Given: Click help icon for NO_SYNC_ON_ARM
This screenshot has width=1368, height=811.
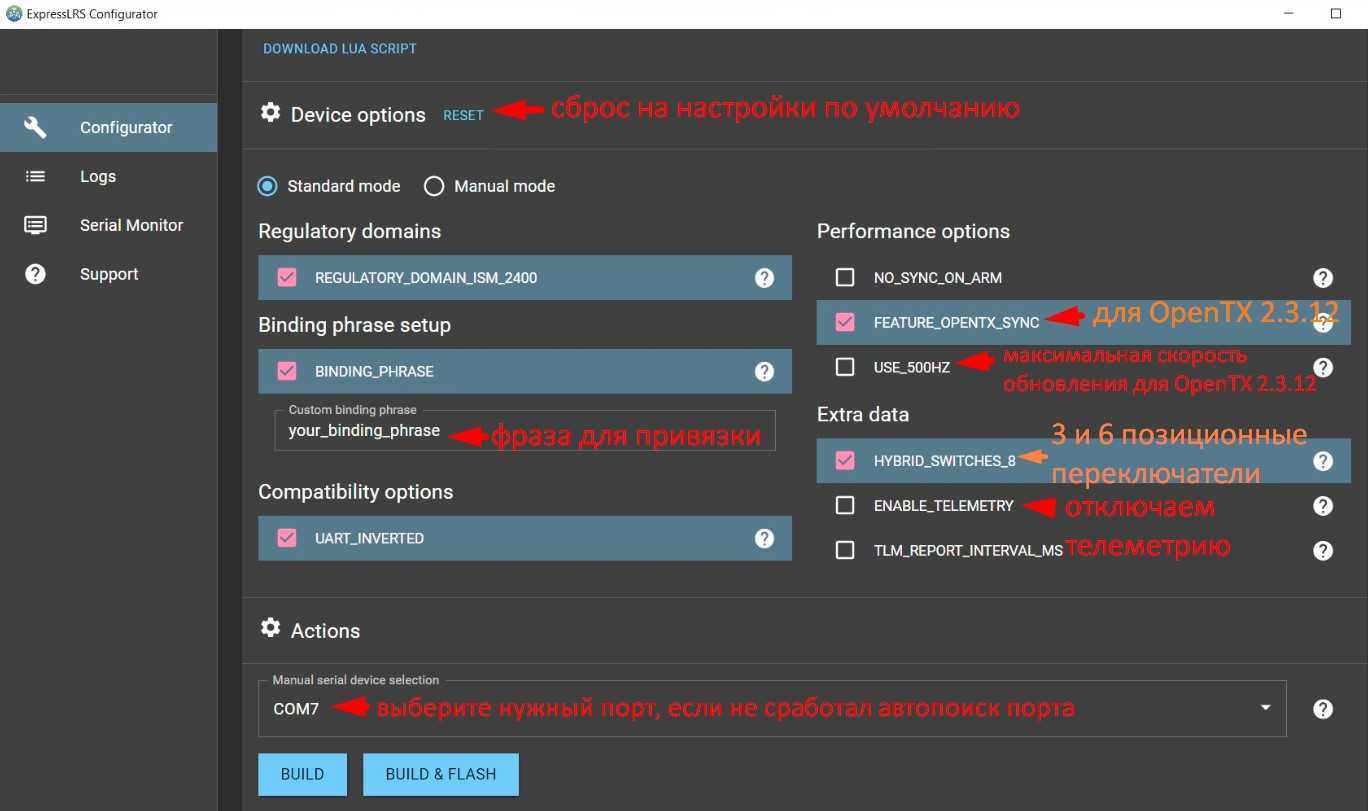Looking at the screenshot, I should [1322, 278].
